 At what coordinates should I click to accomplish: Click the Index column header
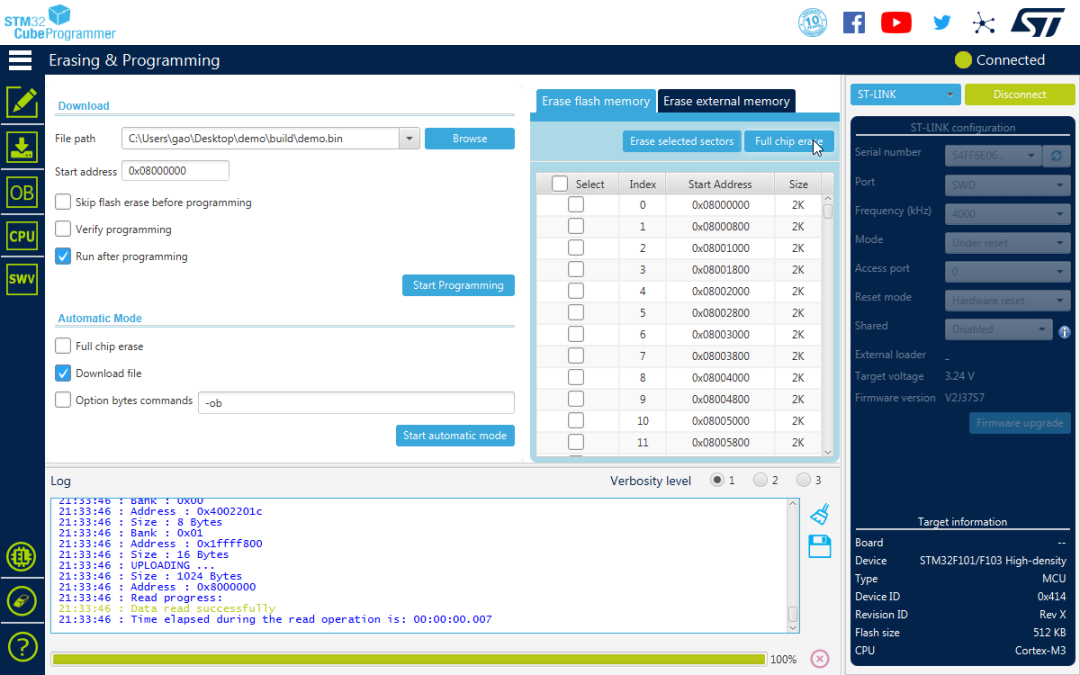643,184
